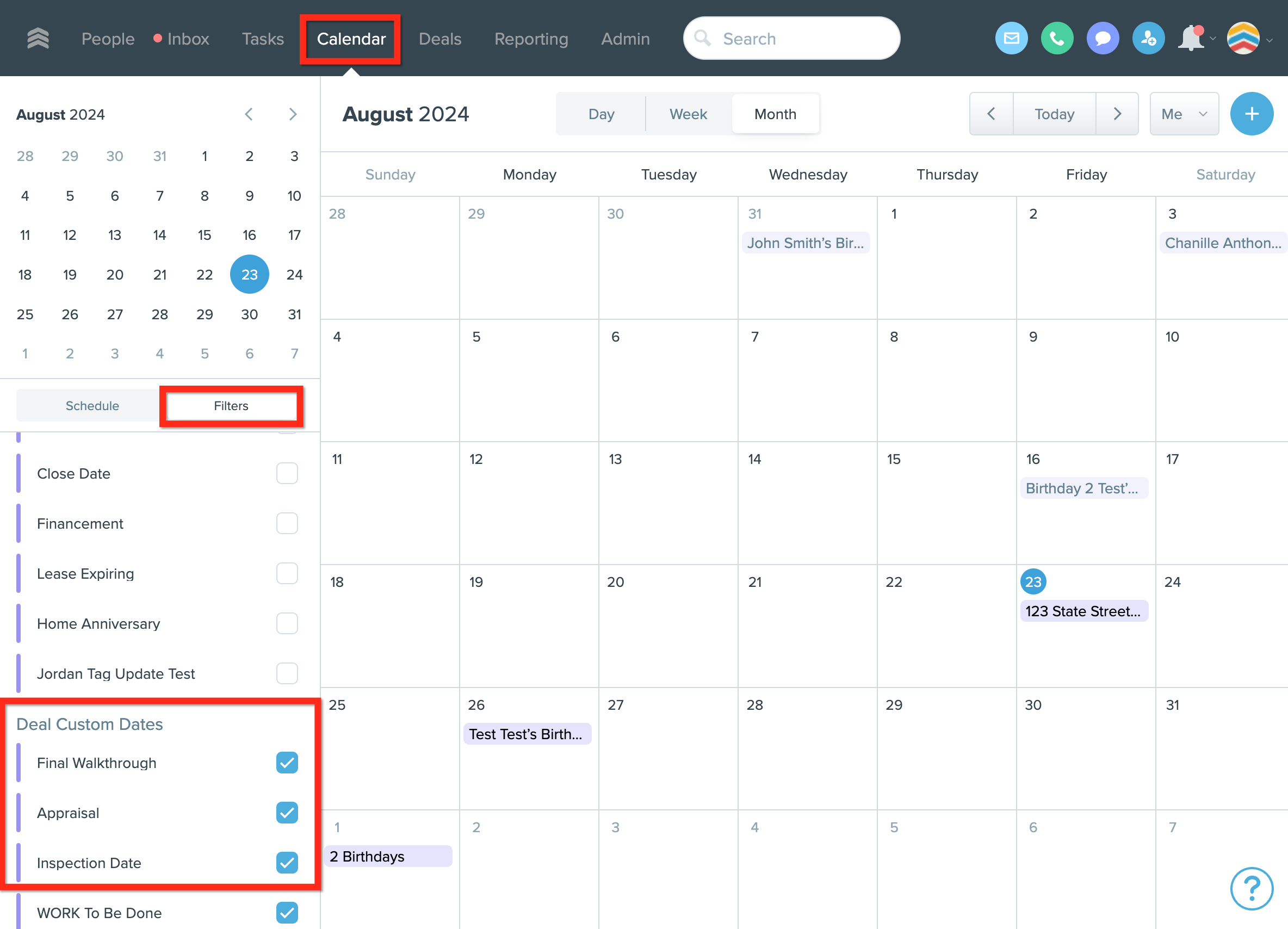
Task: Click the Search input field
Action: coord(791,39)
